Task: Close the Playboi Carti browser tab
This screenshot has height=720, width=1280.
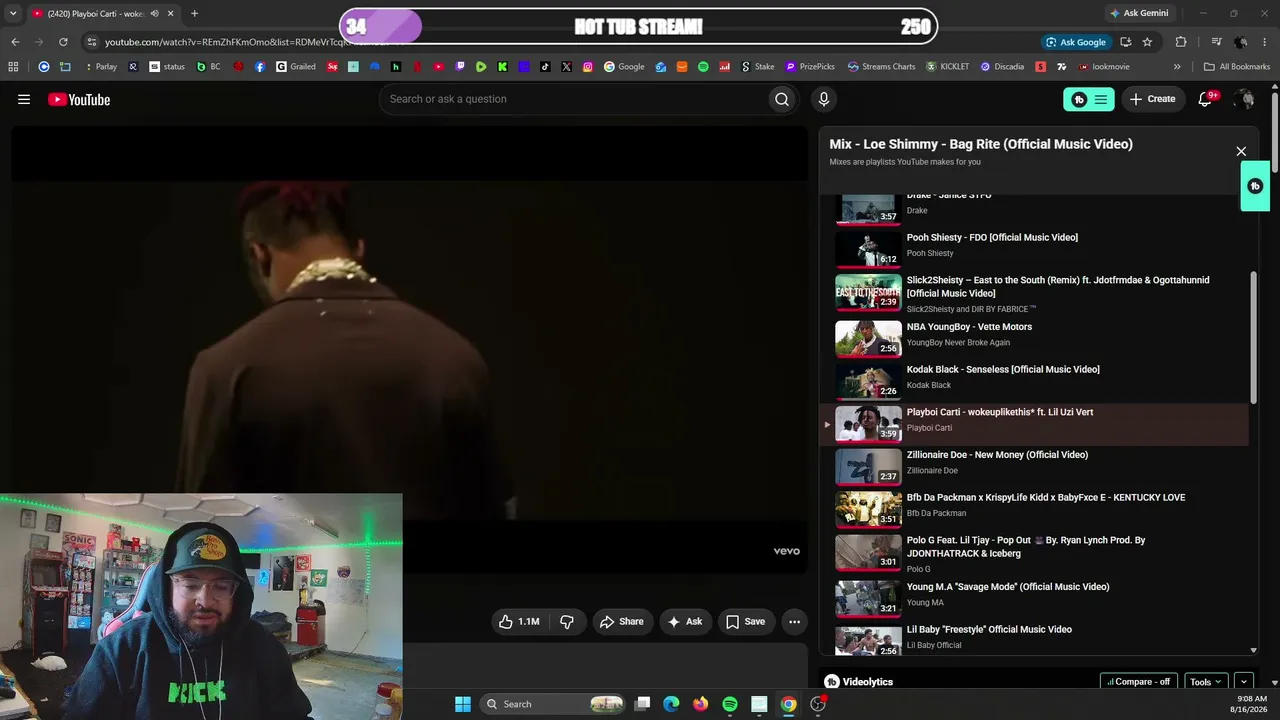Action: 171,14
